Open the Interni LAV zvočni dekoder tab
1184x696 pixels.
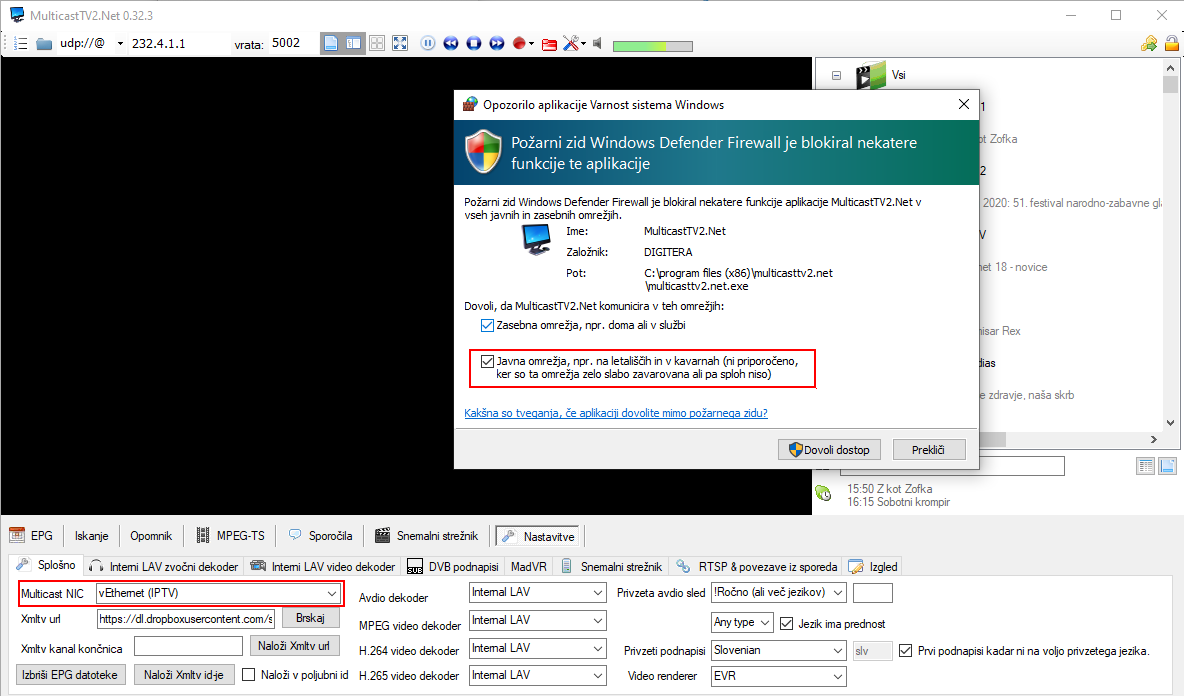[163, 567]
